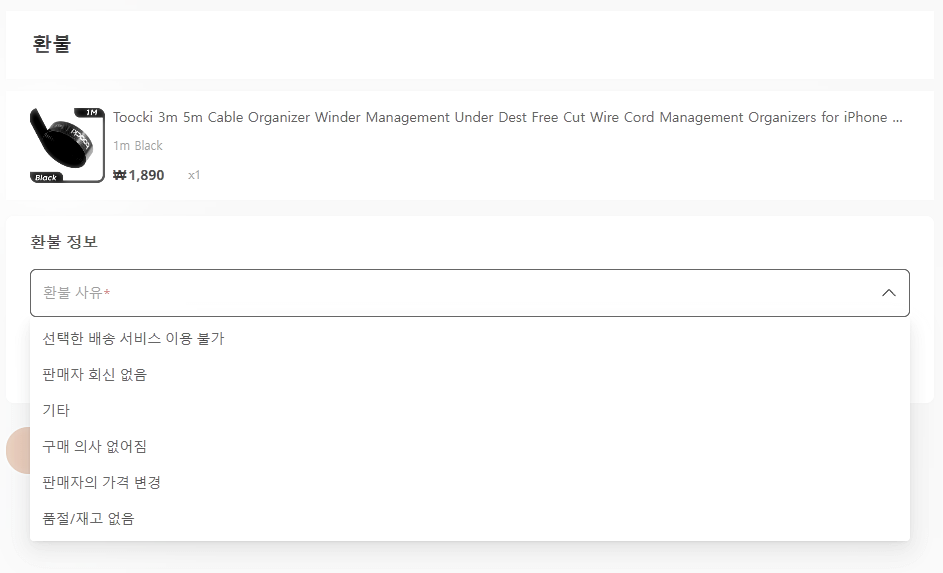Select 품절/재고 없음 option
943x573 pixels.
tap(470, 519)
